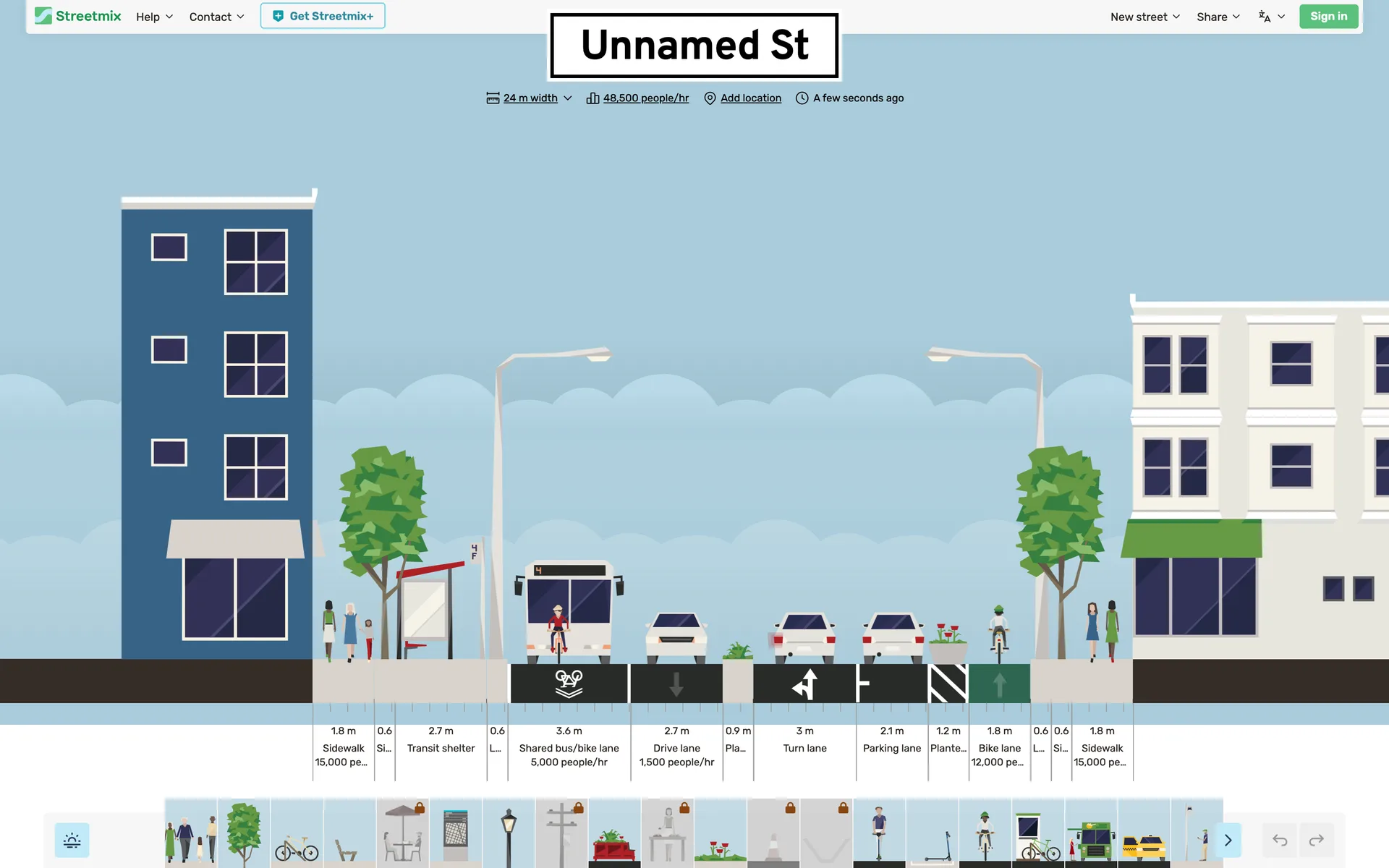Click the Sign in button
The height and width of the screenshot is (868, 1389).
tap(1328, 16)
